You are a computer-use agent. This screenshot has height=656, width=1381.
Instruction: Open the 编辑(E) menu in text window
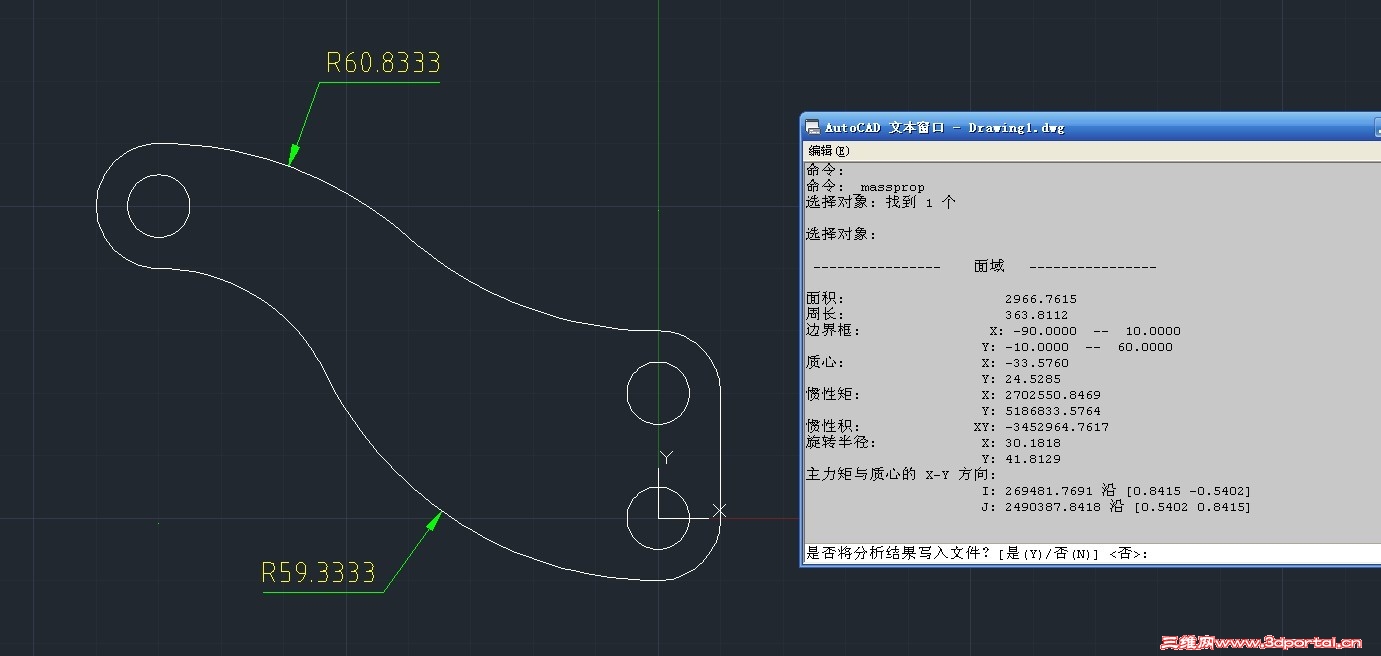click(x=828, y=151)
